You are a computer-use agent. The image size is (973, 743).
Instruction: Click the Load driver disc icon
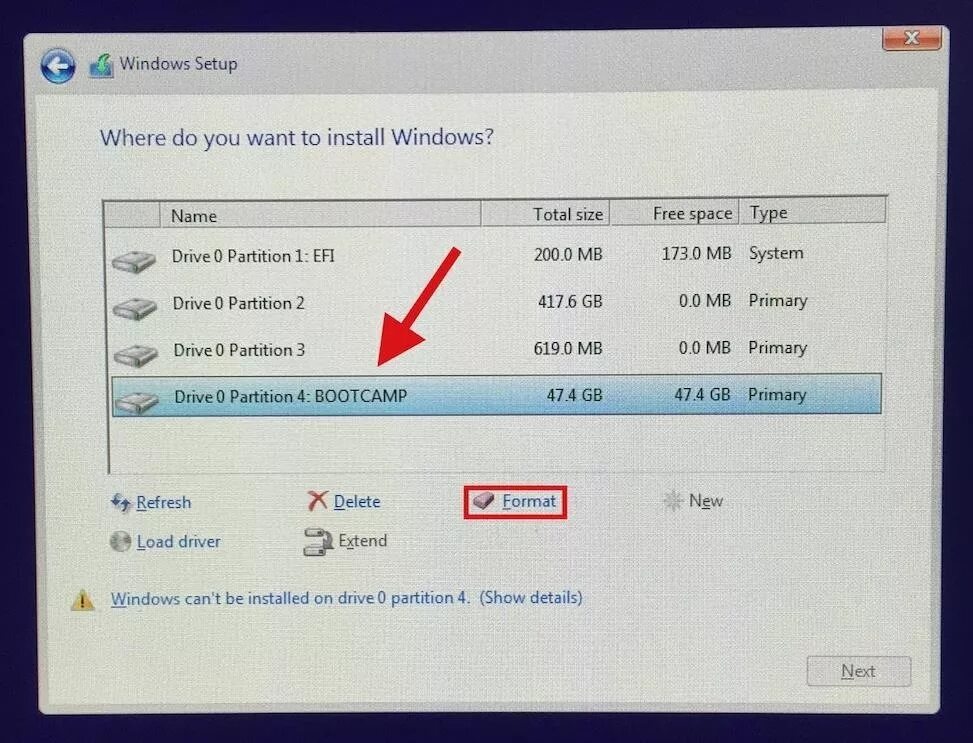120,542
